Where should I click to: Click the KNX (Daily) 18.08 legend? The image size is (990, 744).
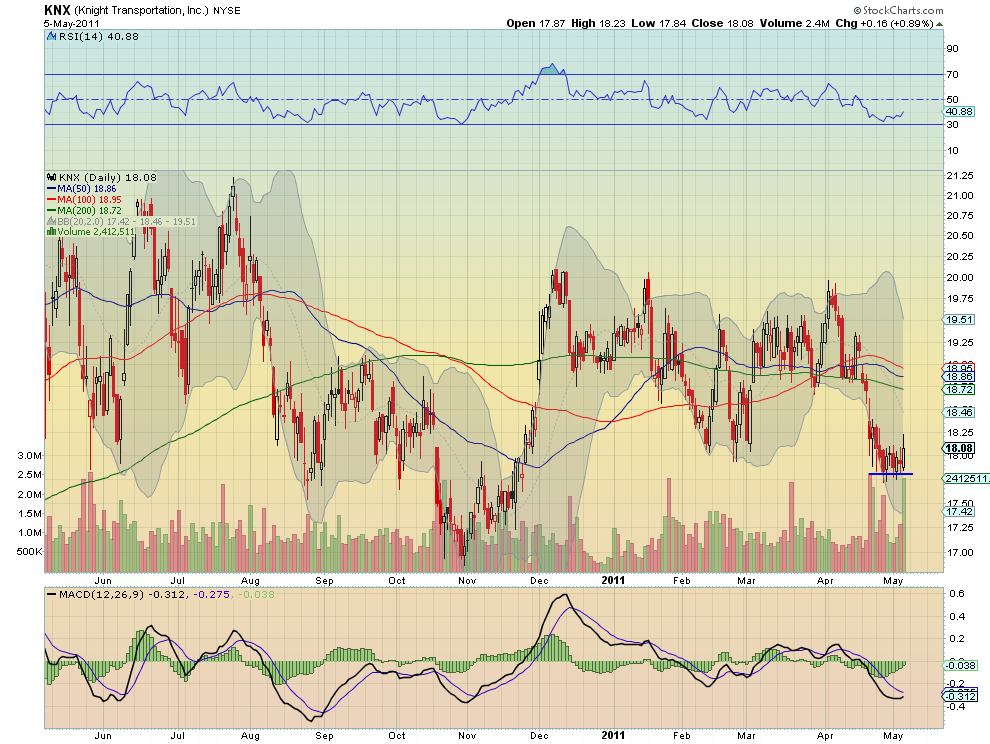tap(107, 177)
